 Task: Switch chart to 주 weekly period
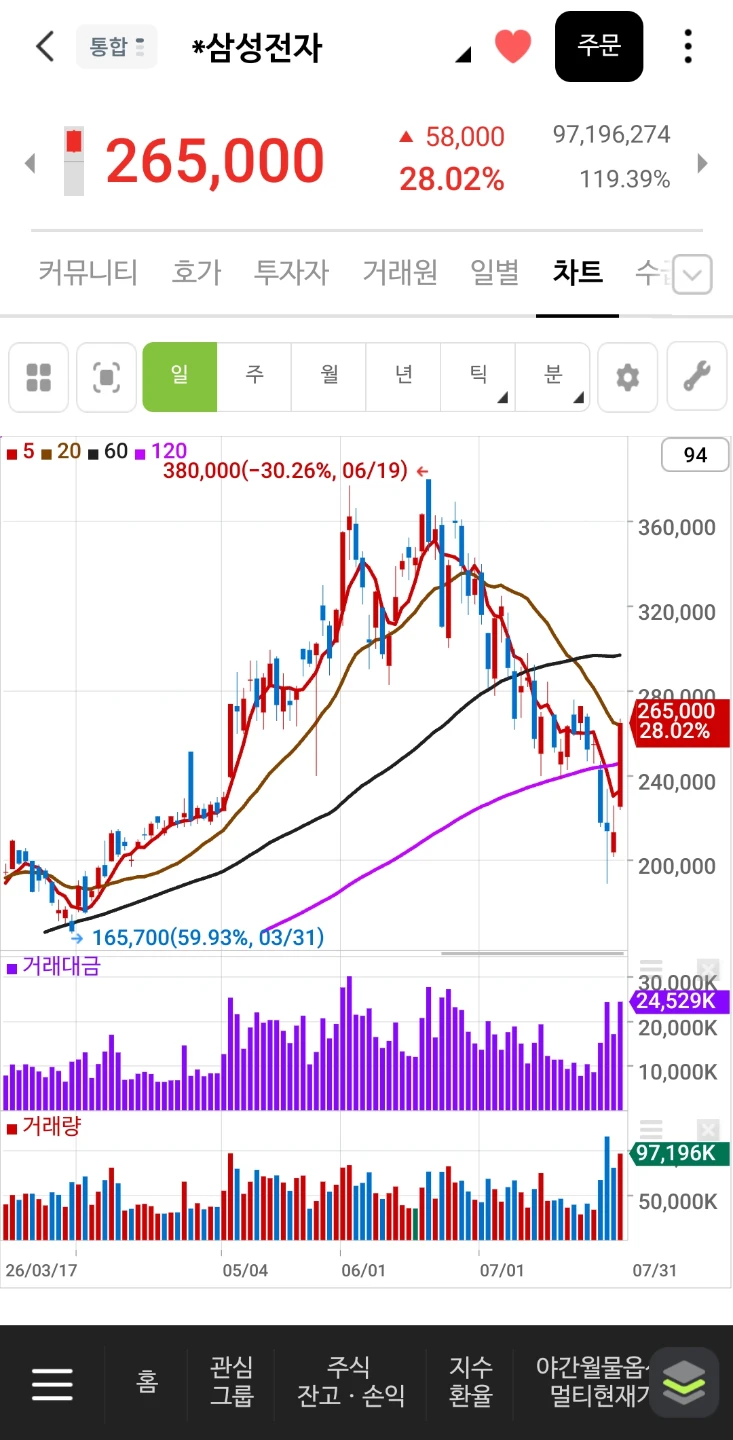point(254,377)
